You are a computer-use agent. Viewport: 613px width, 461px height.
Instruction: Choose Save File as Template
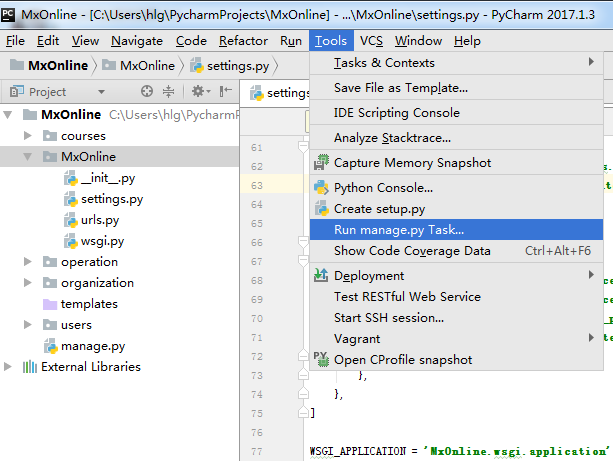[456, 88]
